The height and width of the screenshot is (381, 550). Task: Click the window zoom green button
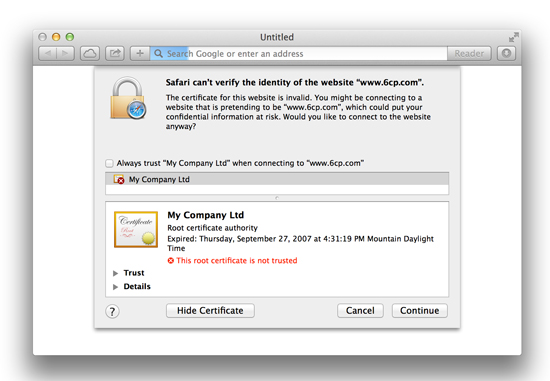[70, 37]
